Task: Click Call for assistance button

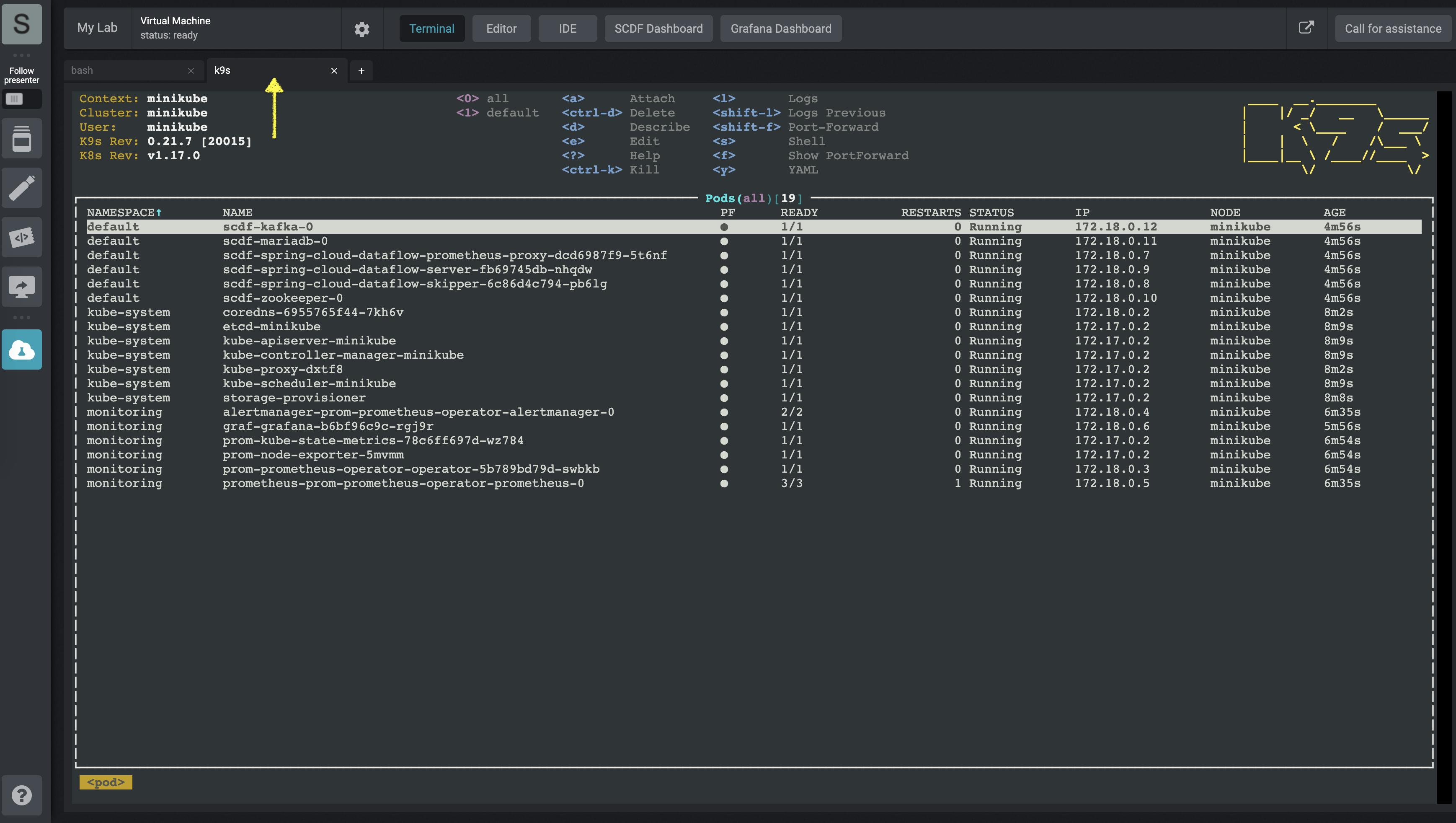Action: point(1392,29)
